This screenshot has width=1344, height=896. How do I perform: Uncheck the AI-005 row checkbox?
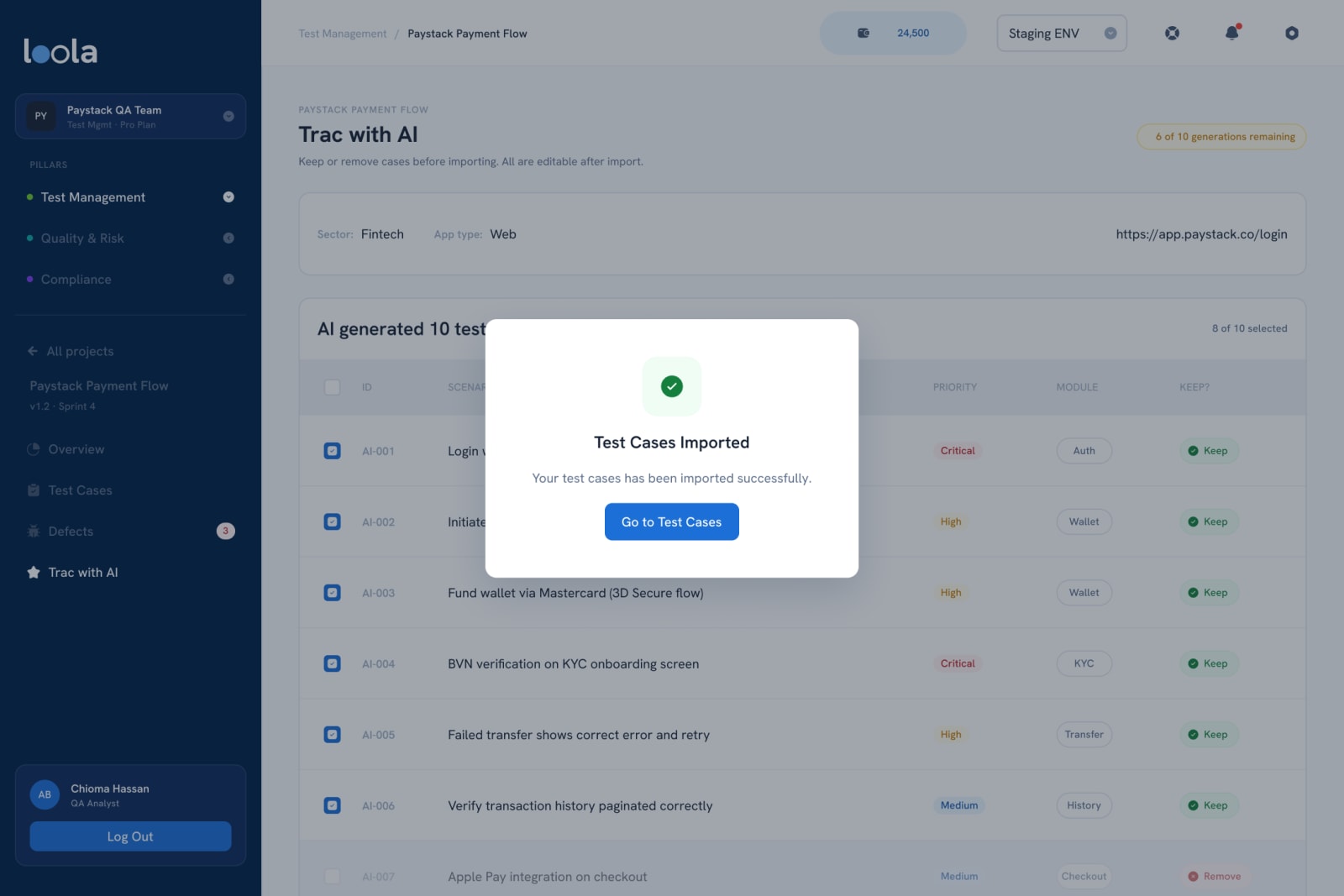(333, 735)
